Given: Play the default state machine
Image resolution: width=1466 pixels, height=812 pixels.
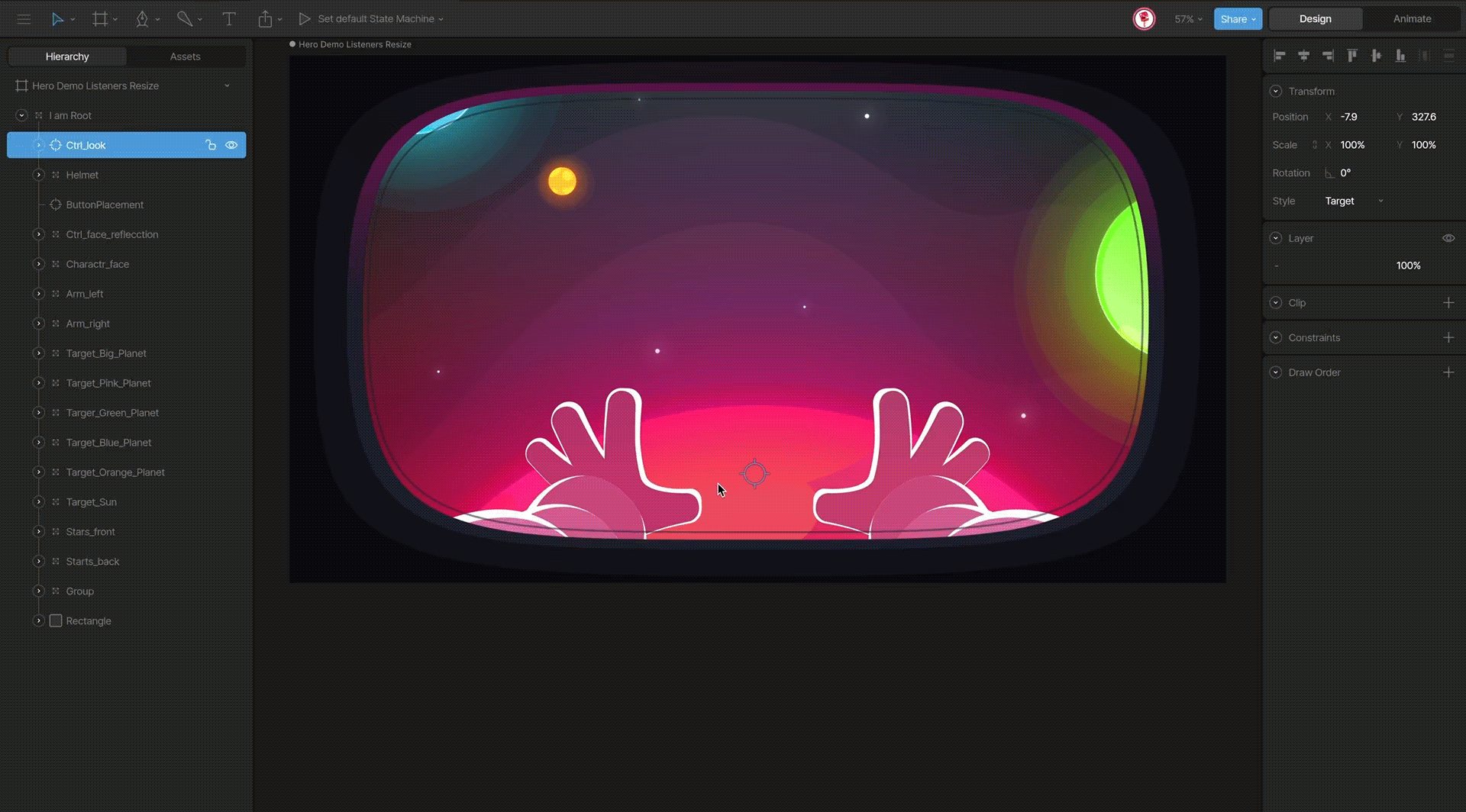Looking at the screenshot, I should tap(304, 19).
